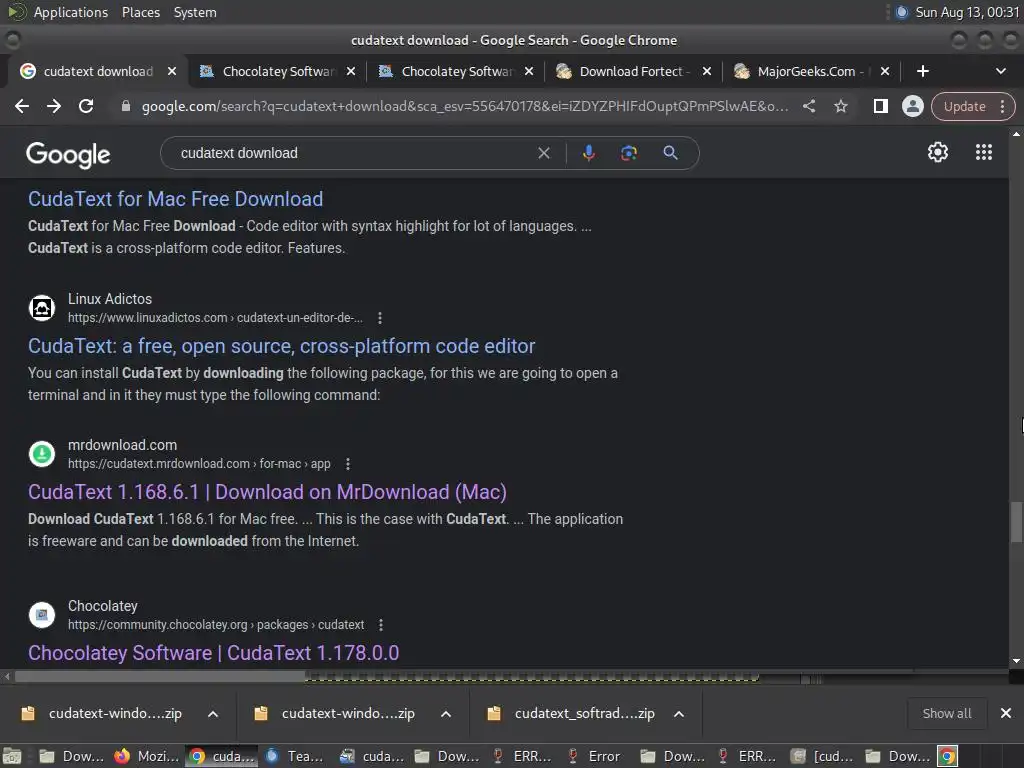The width and height of the screenshot is (1024, 768).
Task: Click the vertical page scrollbar thumb
Action: click(x=1016, y=521)
